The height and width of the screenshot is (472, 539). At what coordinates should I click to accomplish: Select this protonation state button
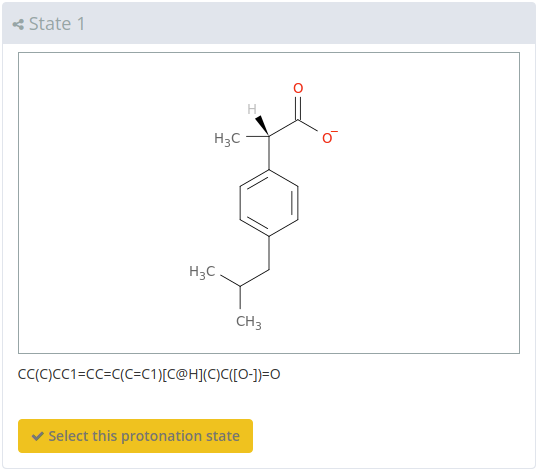click(x=135, y=436)
